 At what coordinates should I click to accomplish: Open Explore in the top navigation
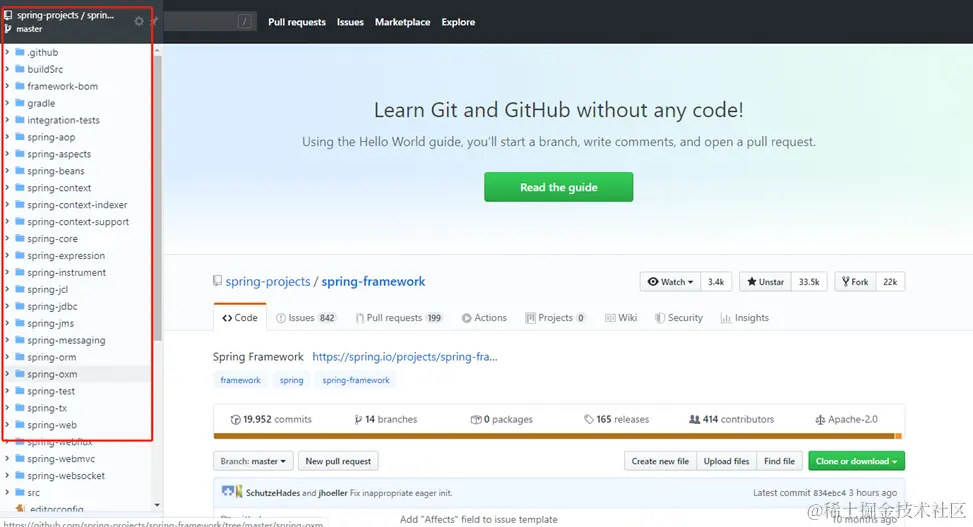click(458, 22)
